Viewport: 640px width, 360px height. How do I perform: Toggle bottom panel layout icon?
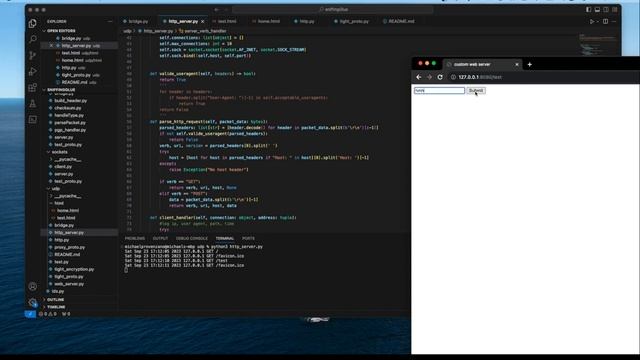(597, 9)
